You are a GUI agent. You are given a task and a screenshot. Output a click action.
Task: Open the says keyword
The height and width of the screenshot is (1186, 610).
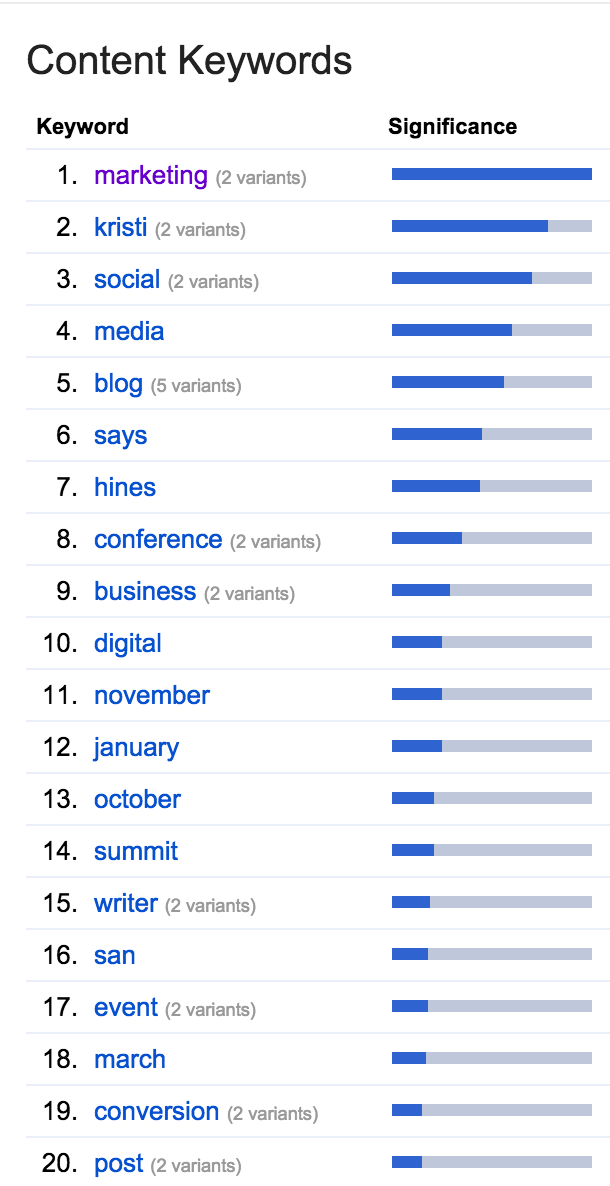click(120, 436)
